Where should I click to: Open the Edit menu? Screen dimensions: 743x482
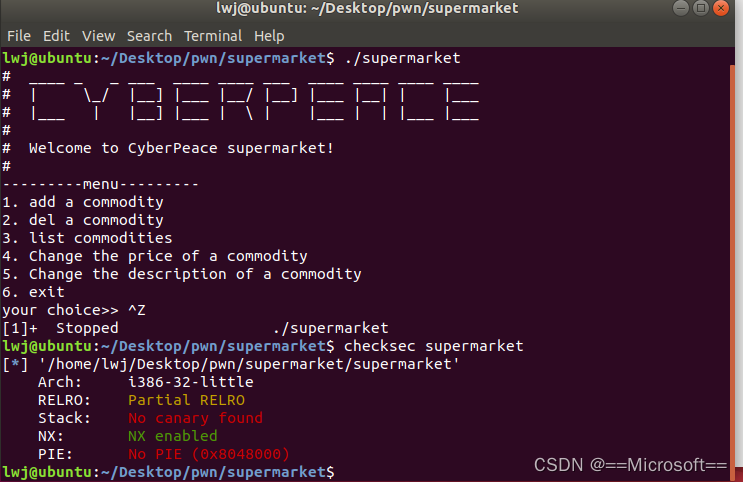click(56, 36)
